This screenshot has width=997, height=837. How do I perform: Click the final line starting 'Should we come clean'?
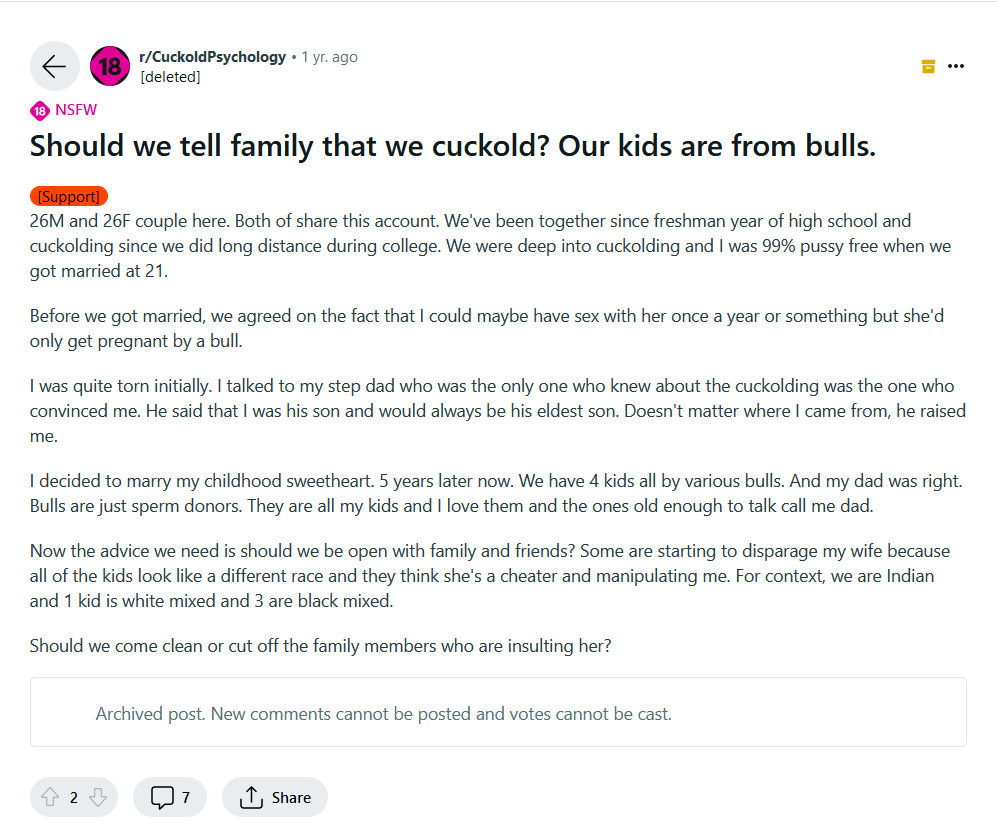[320, 645]
